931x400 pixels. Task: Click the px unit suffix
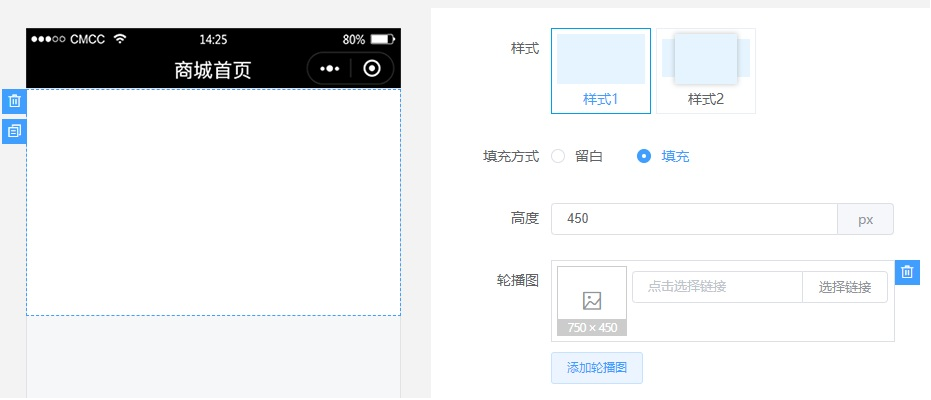coord(866,219)
